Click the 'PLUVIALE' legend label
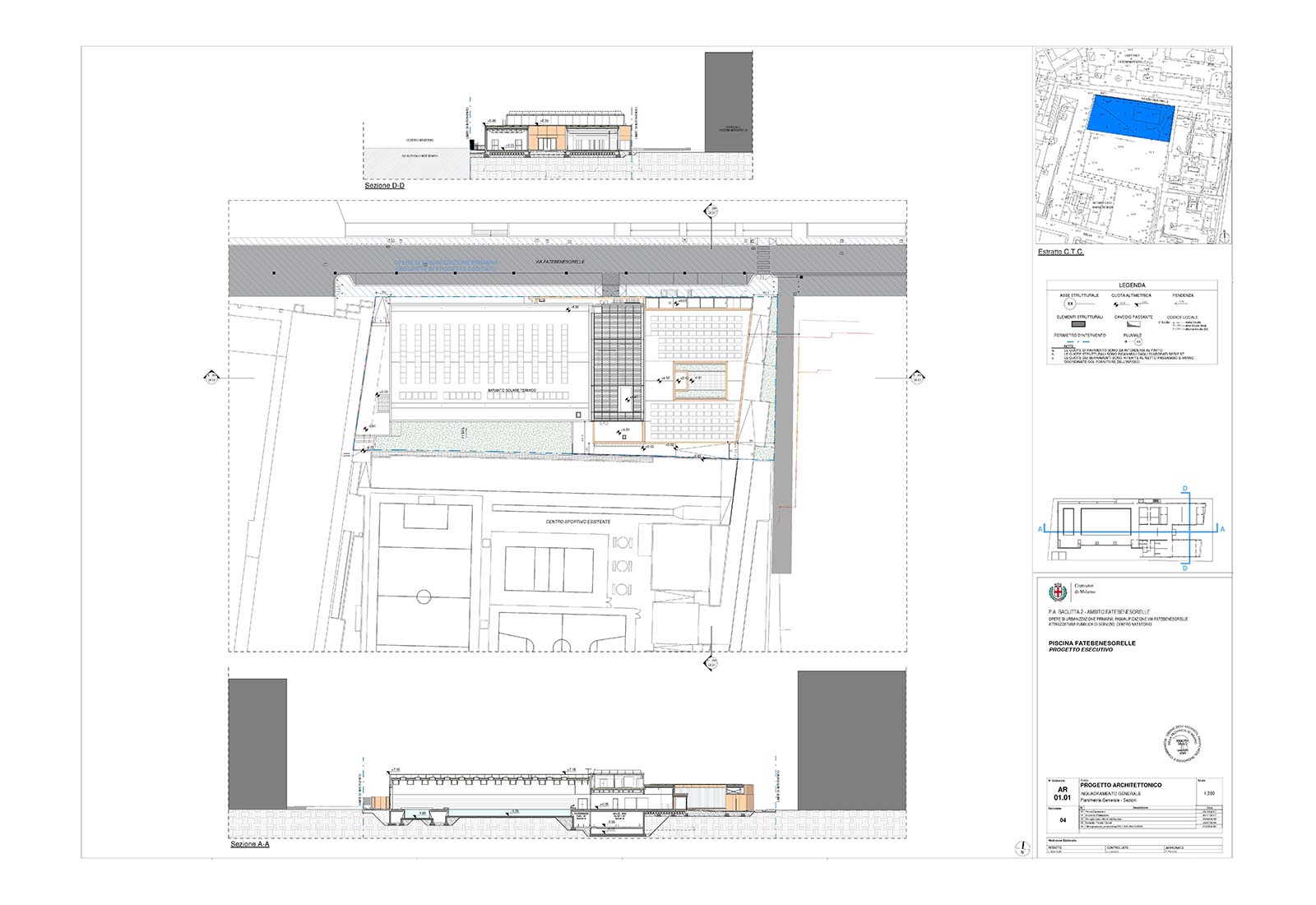The image size is (1316, 905). click(x=1133, y=335)
